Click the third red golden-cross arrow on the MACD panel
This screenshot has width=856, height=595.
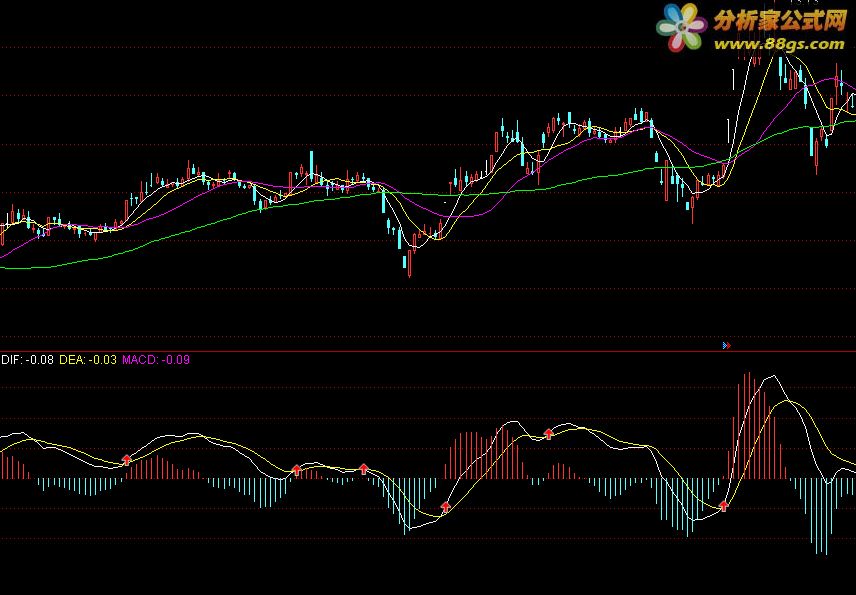pos(364,468)
